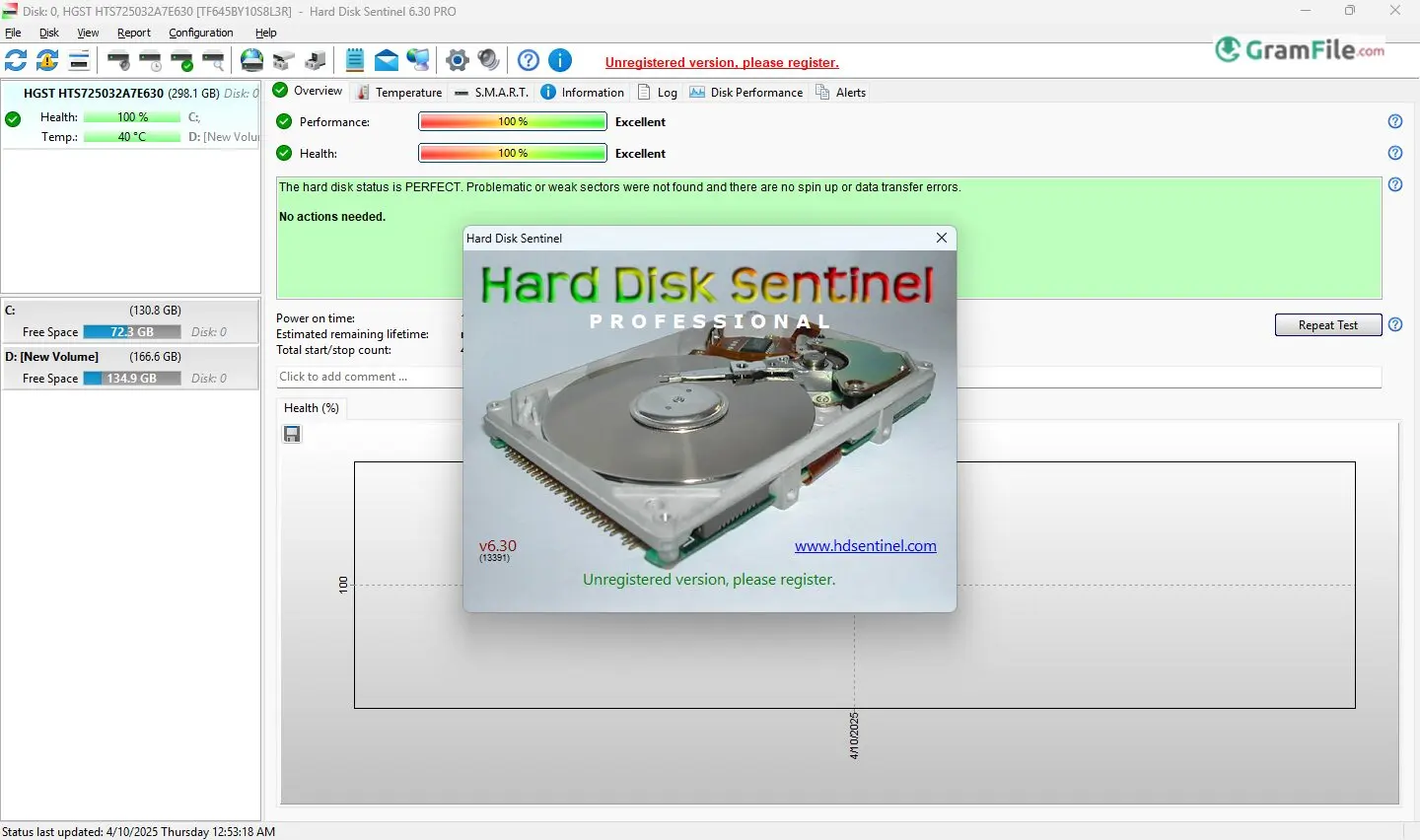
Task: Click the disk with speaker toolbar icon
Action: click(119, 61)
